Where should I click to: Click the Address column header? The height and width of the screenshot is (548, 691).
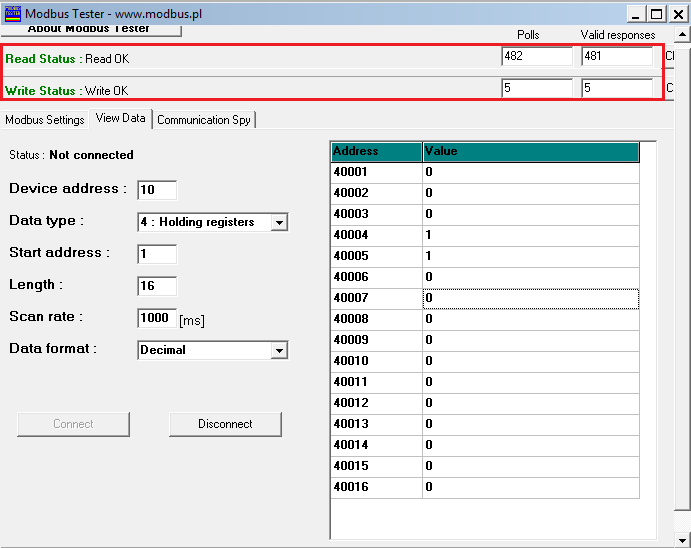click(x=376, y=152)
